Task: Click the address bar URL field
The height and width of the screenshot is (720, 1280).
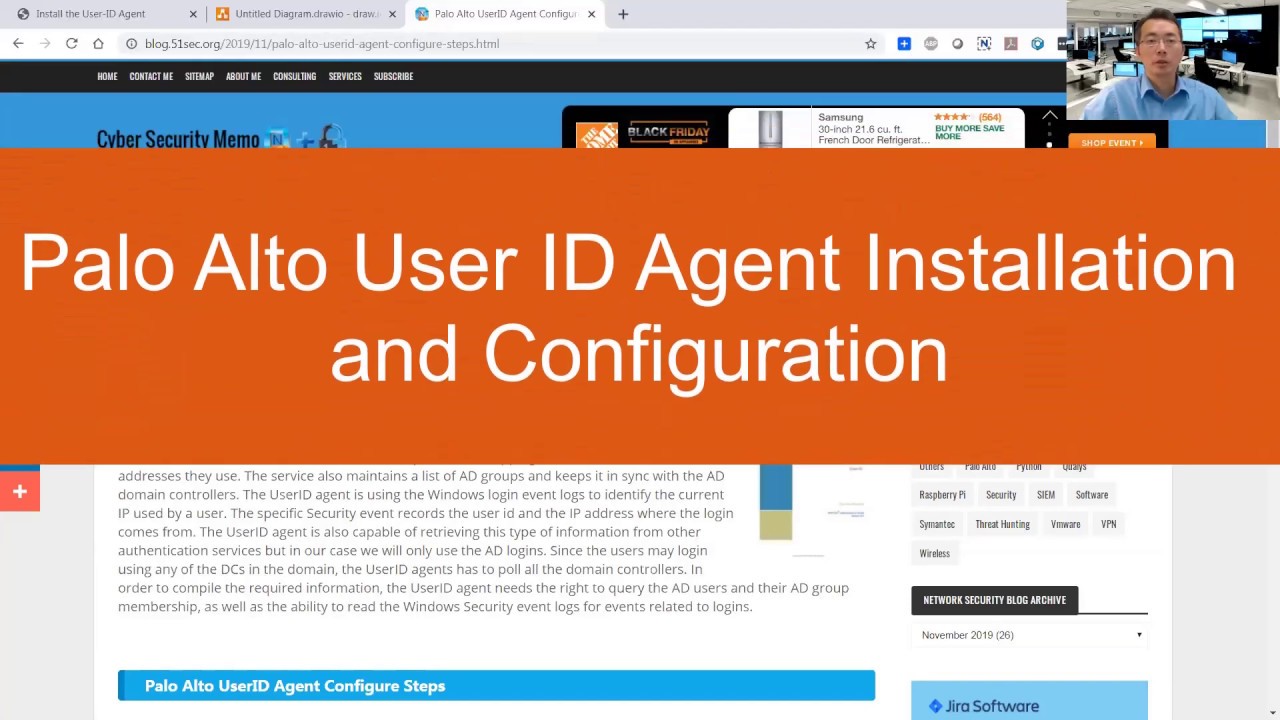Action: (490, 44)
